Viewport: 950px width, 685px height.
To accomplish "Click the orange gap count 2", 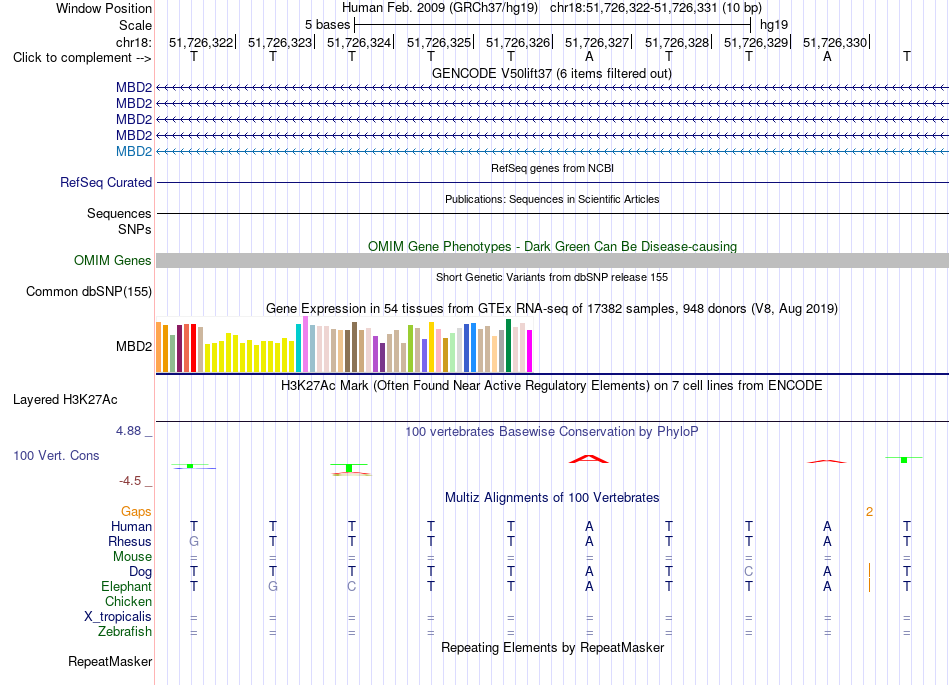I will [869, 512].
